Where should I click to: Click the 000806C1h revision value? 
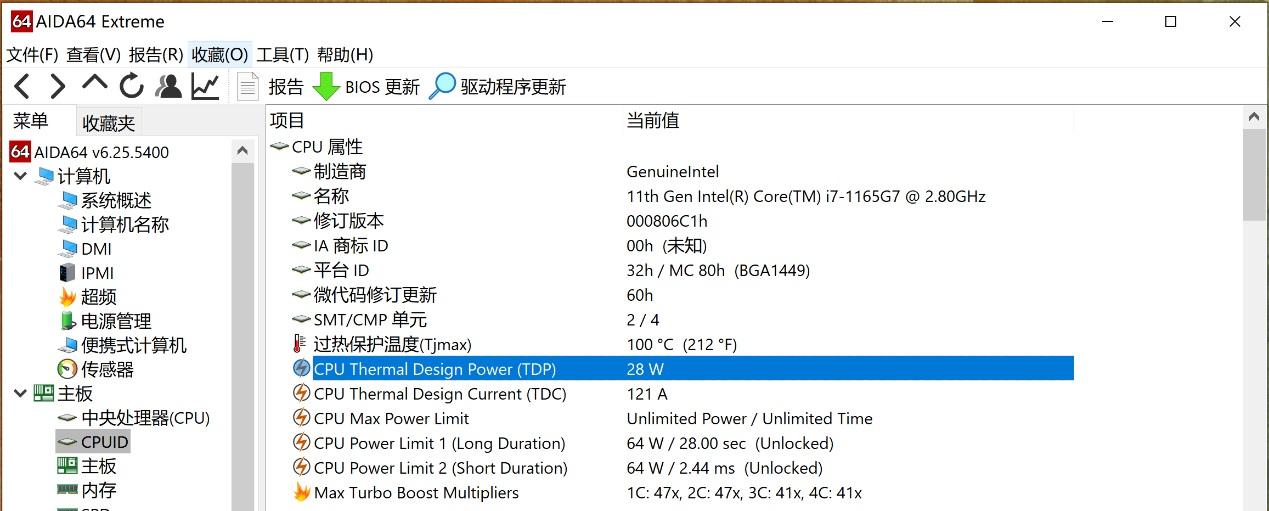(667, 221)
